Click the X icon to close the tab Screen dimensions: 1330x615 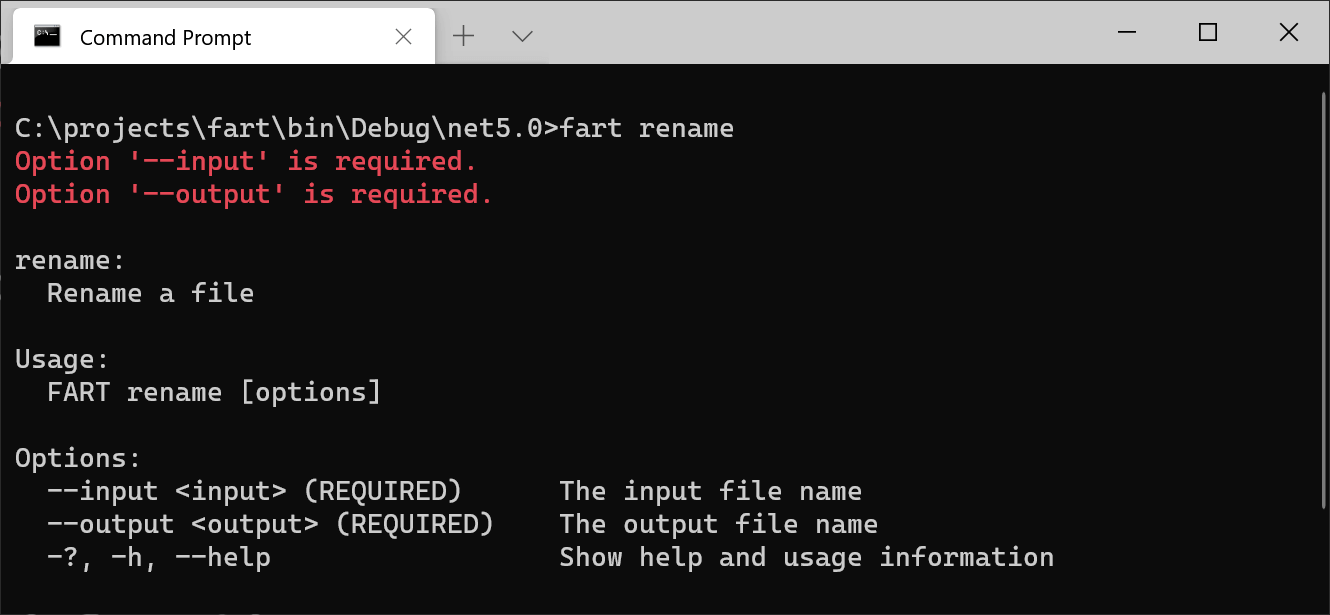tap(404, 36)
